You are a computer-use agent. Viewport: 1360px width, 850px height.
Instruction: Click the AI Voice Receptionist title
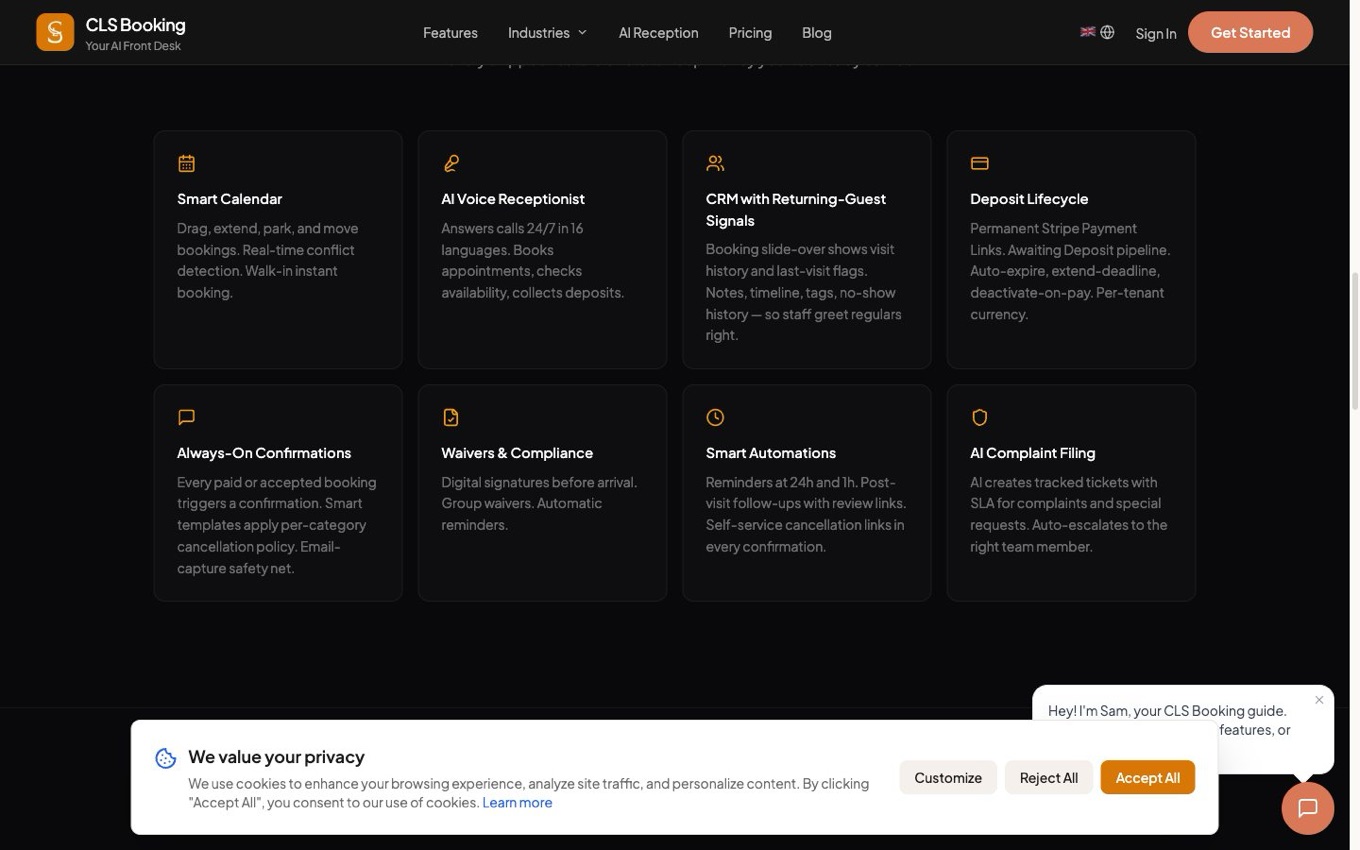pos(513,199)
